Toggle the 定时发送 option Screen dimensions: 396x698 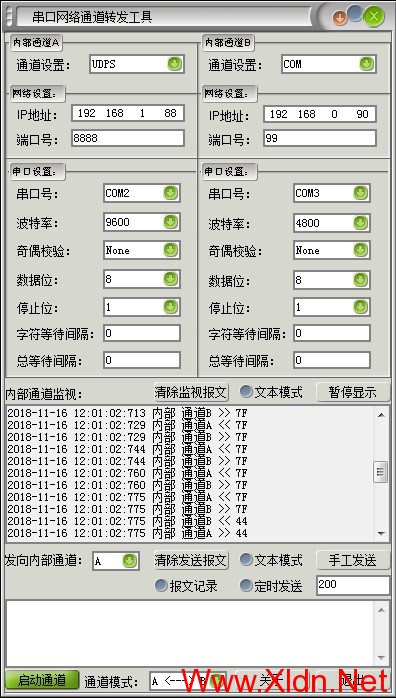coord(271,586)
